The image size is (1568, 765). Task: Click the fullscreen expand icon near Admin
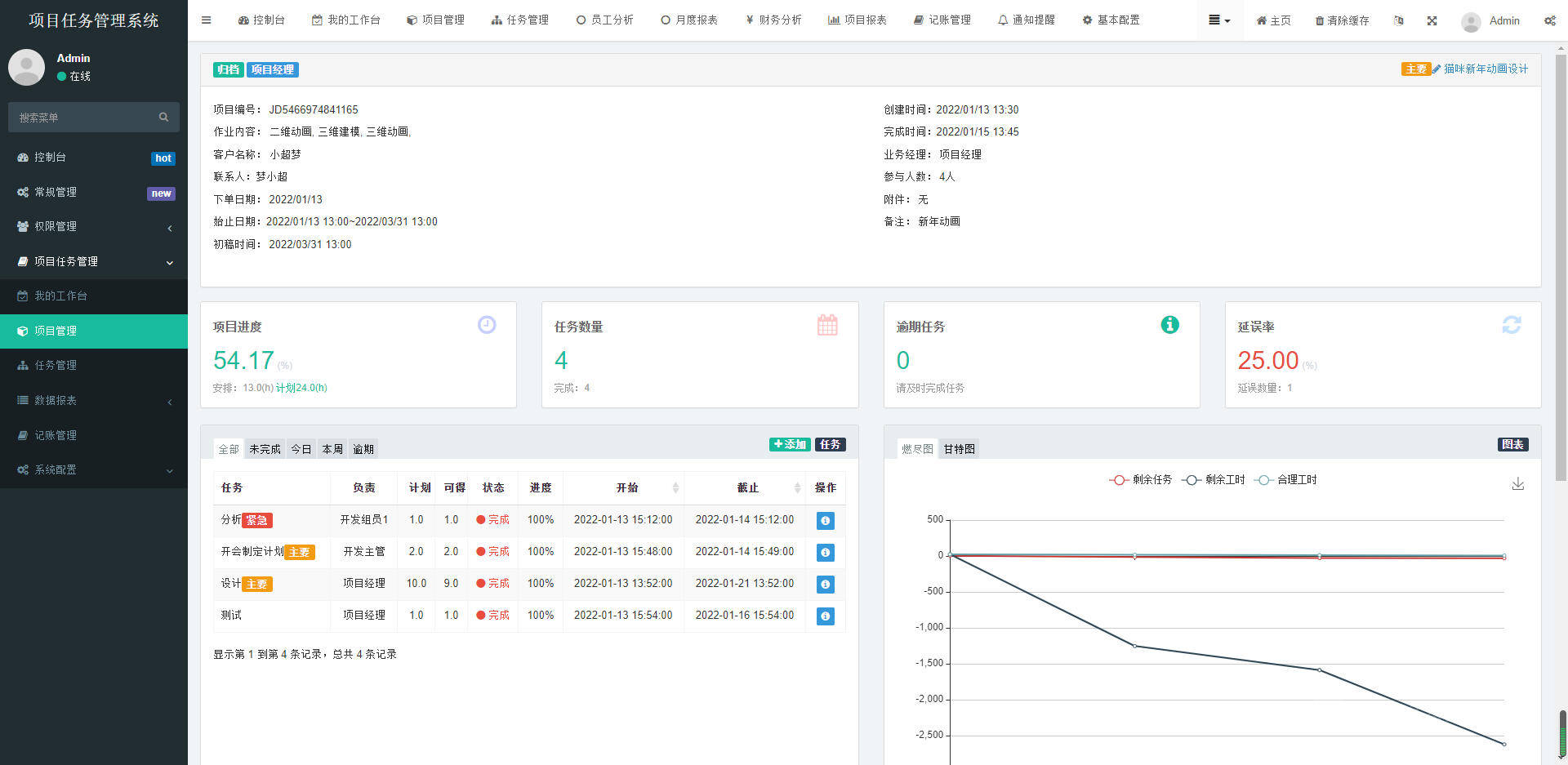coord(1432,20)
